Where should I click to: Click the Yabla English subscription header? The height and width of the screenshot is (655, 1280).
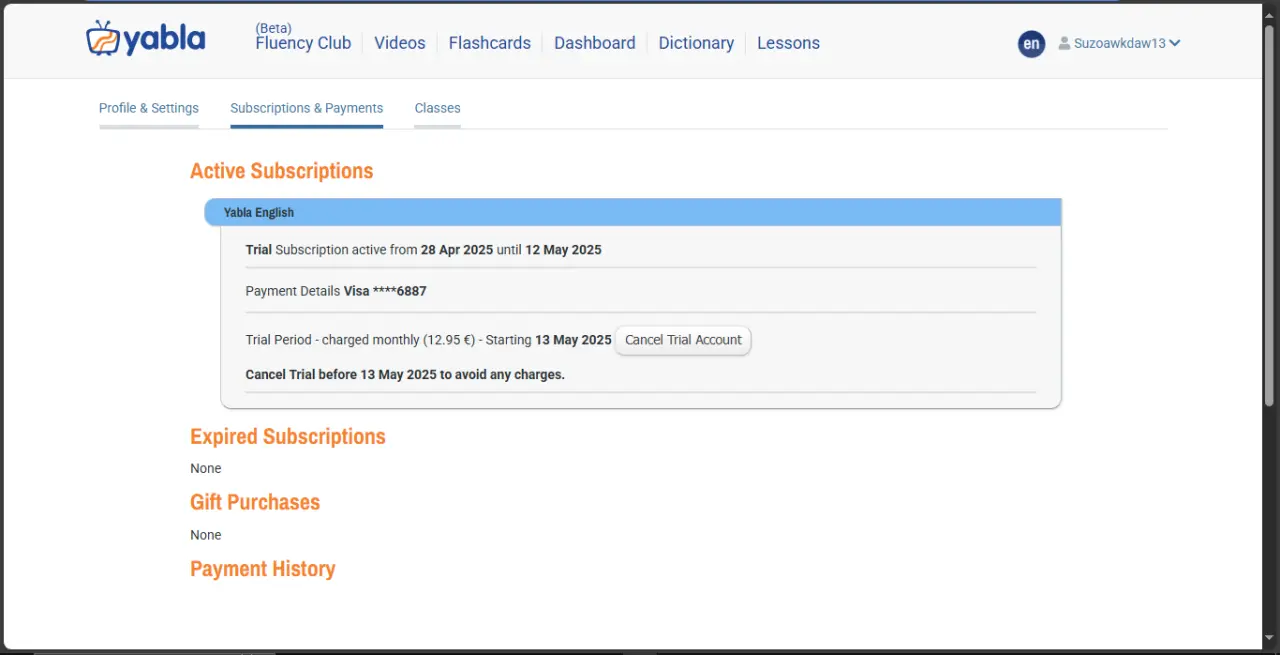tap(633, 212)
